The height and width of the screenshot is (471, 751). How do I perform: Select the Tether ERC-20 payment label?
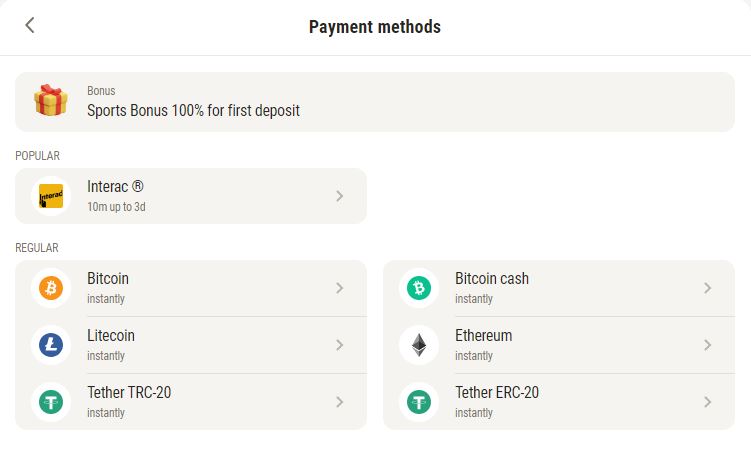pos(497,393)
